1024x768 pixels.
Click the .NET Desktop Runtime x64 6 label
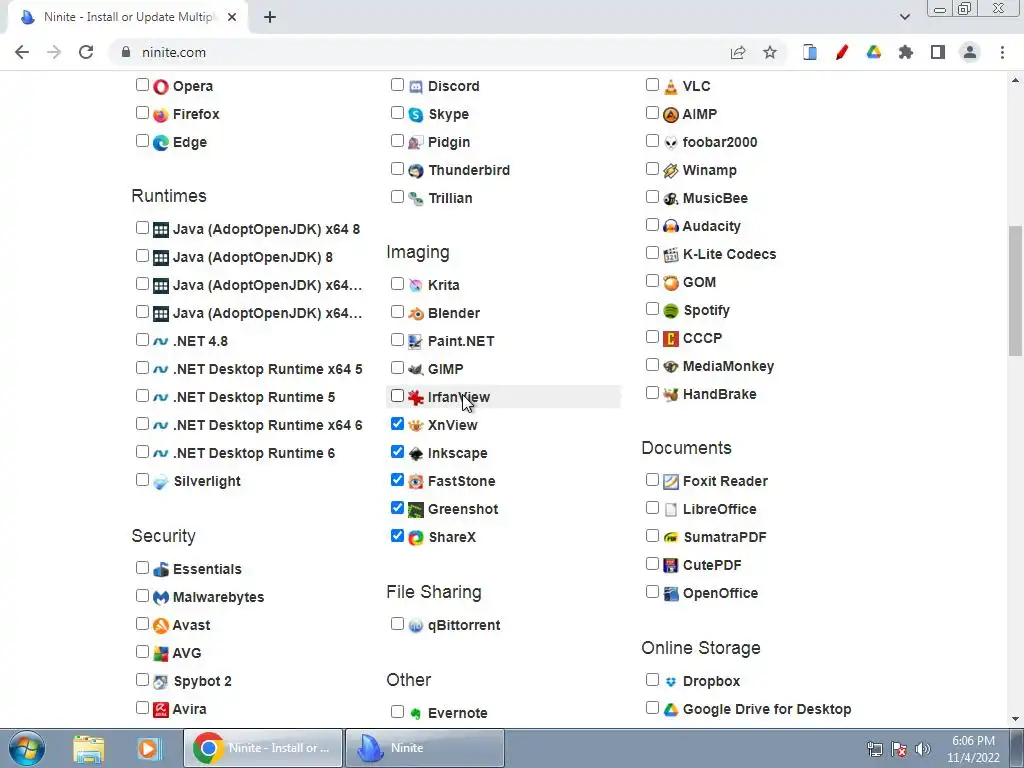pyautogui.click(x=267, y=425)
